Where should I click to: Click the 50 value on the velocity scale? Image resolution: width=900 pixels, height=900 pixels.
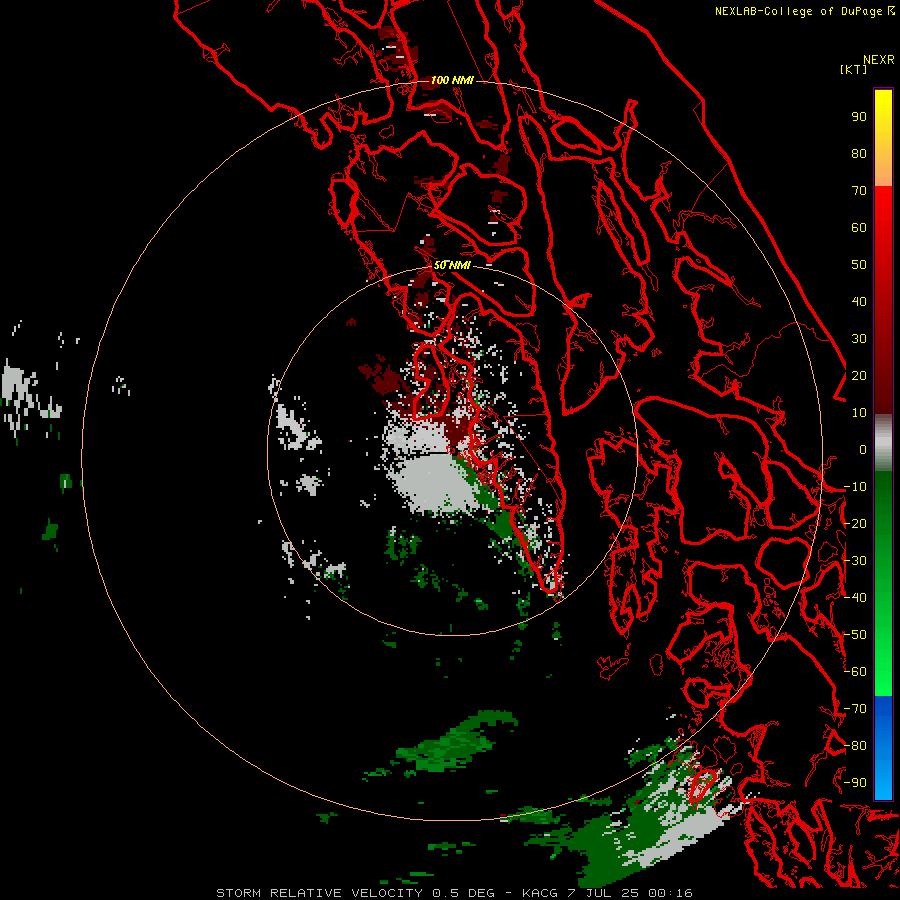[859, 265]
